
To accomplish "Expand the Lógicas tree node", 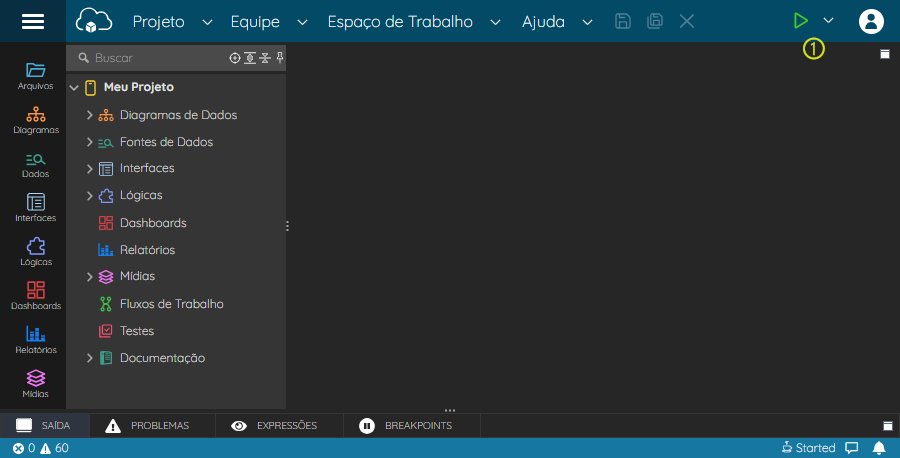I will (x=90, y=196).
